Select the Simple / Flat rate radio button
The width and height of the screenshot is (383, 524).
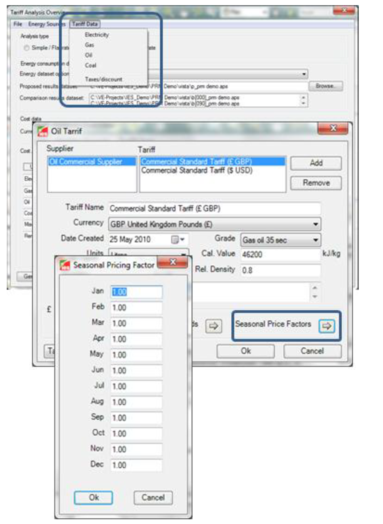pyautogui.click(x=26, y=48)
